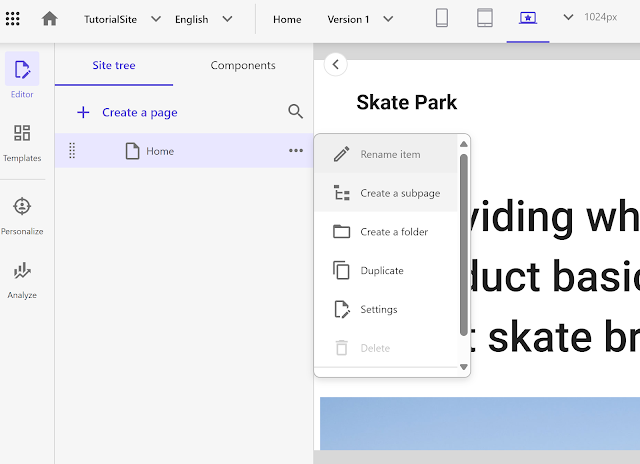Click the pencil rename icon
Image resolution: width=640 pixels, height=464 pixels.
tap(342, 154)
